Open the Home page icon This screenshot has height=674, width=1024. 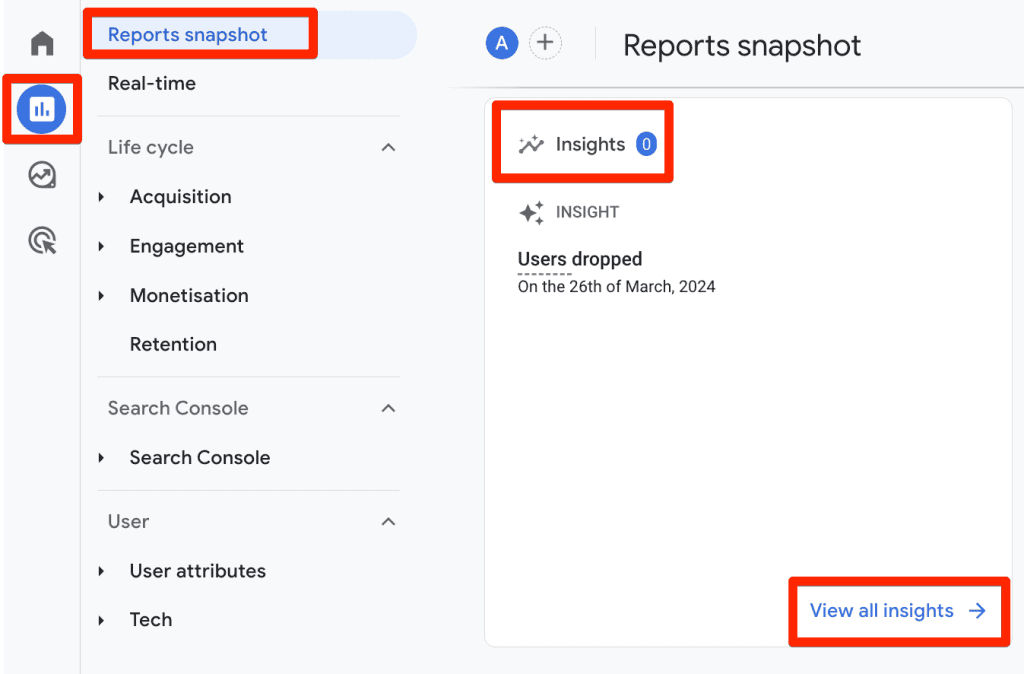click(40, 42)
